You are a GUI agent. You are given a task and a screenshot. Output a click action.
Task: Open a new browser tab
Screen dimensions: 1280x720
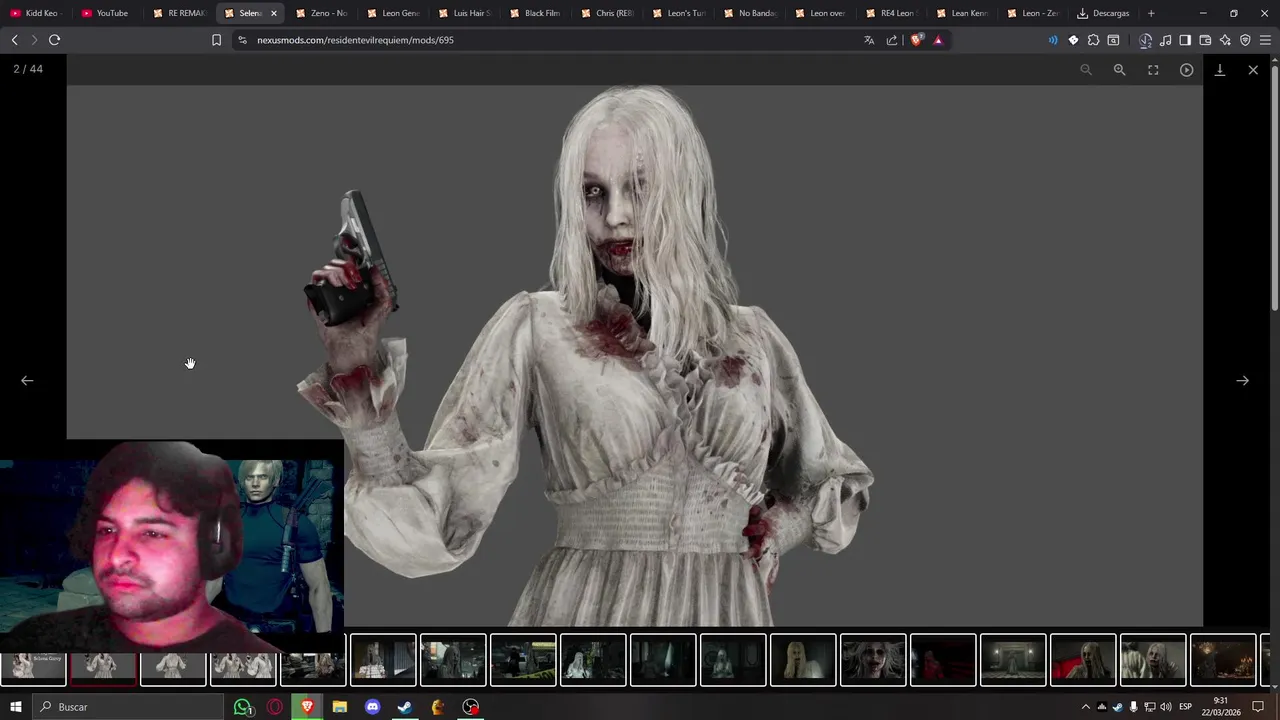point(1151,13)
